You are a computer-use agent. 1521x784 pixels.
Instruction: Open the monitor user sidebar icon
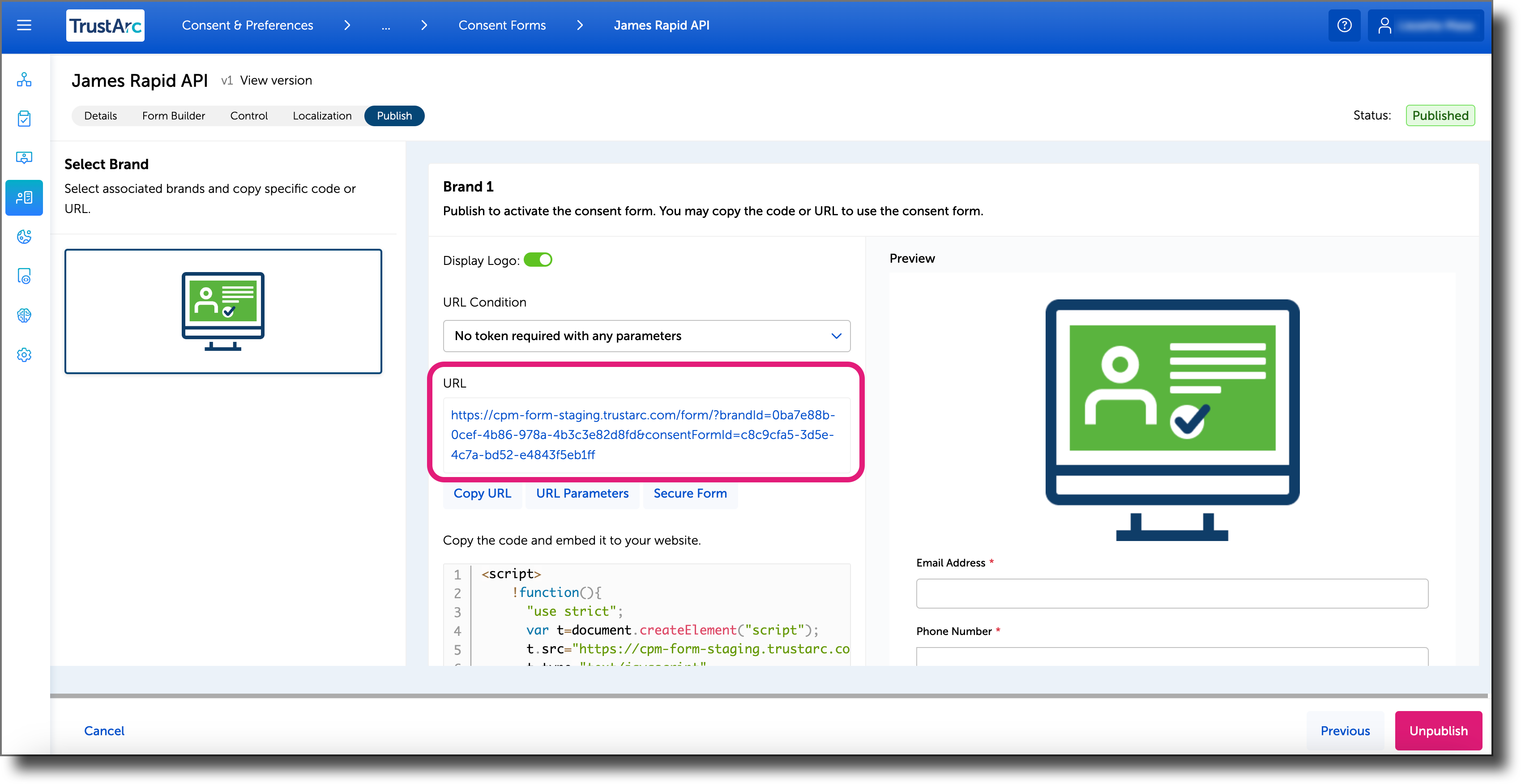point(24,158)
